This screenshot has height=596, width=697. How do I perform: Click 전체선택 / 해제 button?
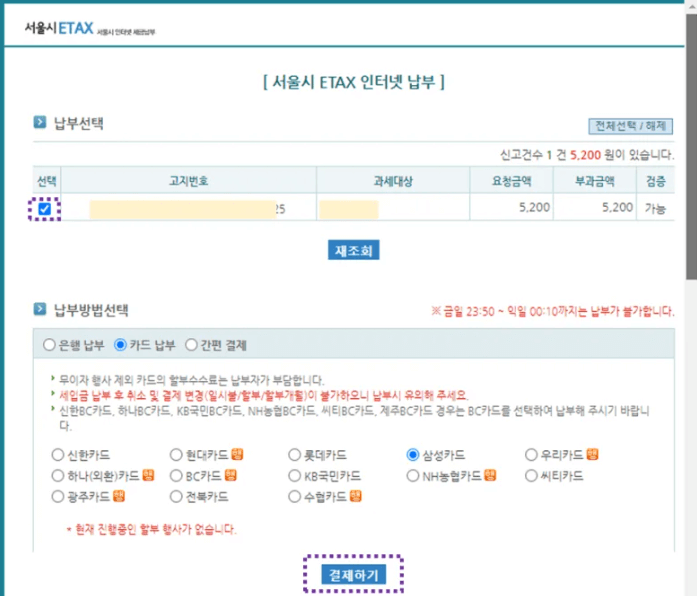tap(630, 126)
